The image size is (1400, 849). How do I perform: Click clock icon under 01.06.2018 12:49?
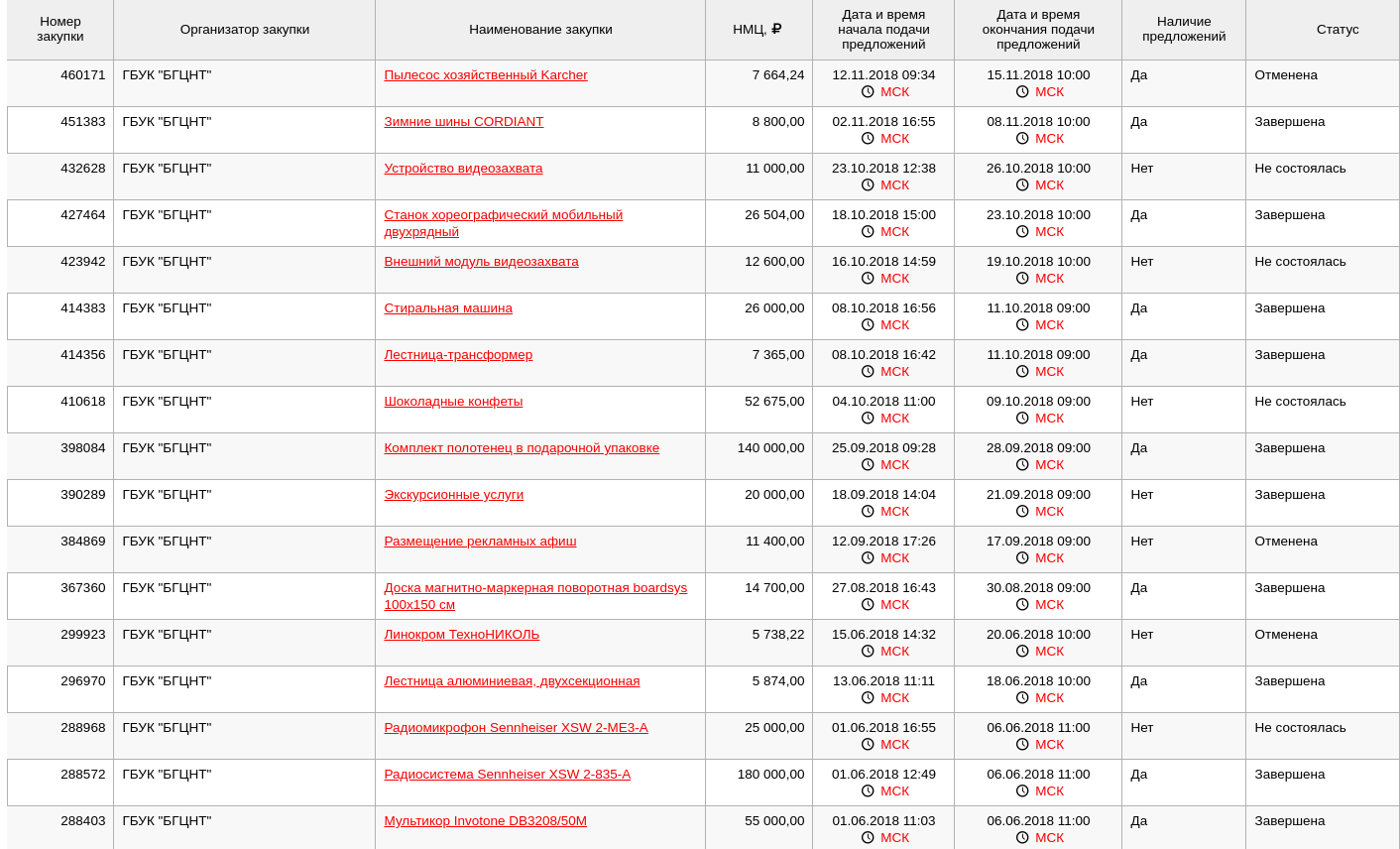[x=868, y=790]
